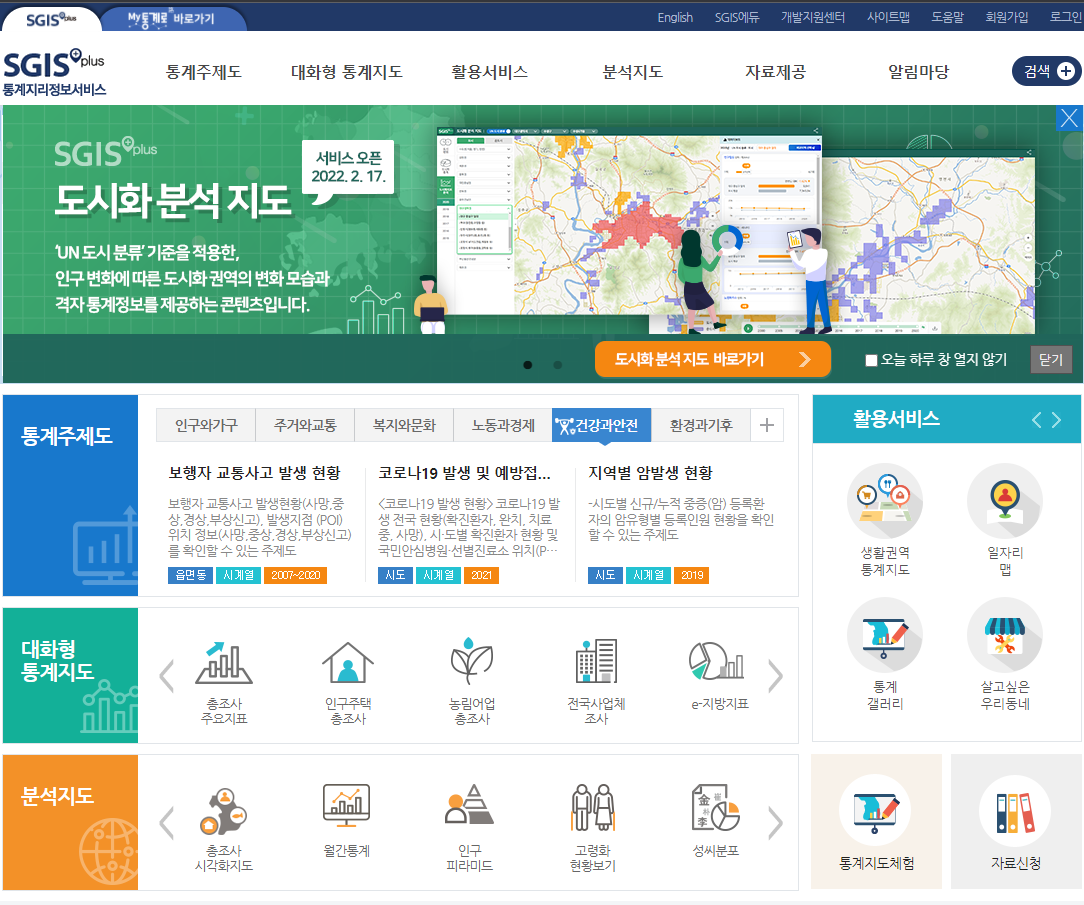Click the 읍면동 tag
The image size is (1084, 905).
(190, 575)
